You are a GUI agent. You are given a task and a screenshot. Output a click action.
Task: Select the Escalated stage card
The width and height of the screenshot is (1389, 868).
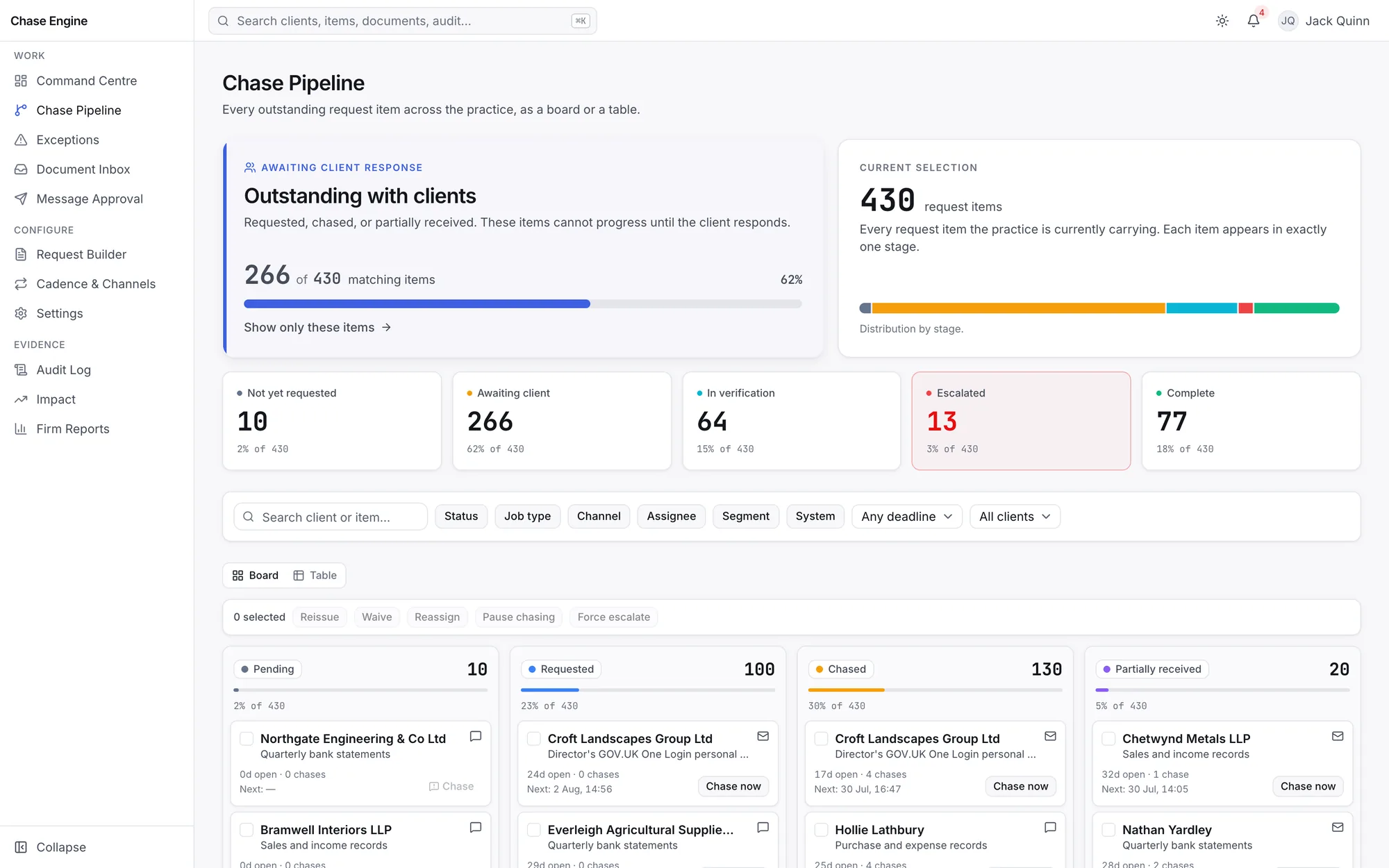click(x=1021, y=421)
